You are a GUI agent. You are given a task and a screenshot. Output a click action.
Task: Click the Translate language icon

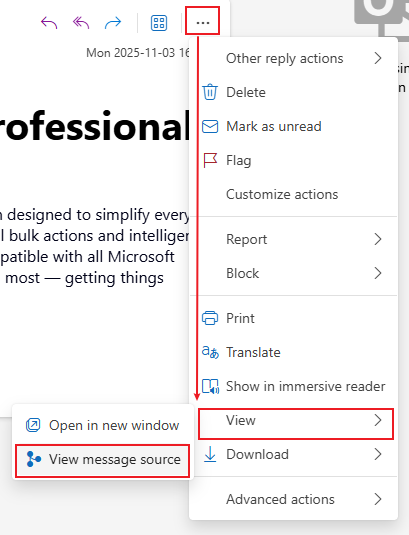(x=210, y=352)
